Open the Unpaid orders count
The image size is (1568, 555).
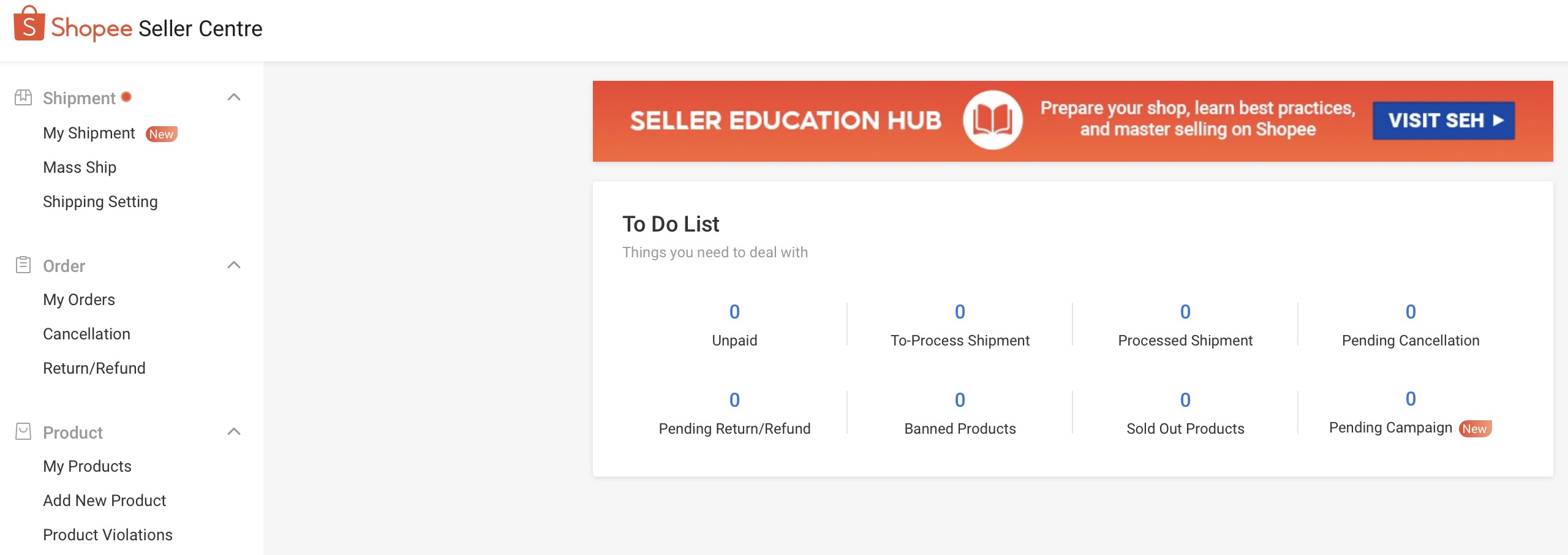tap(734, 312)
